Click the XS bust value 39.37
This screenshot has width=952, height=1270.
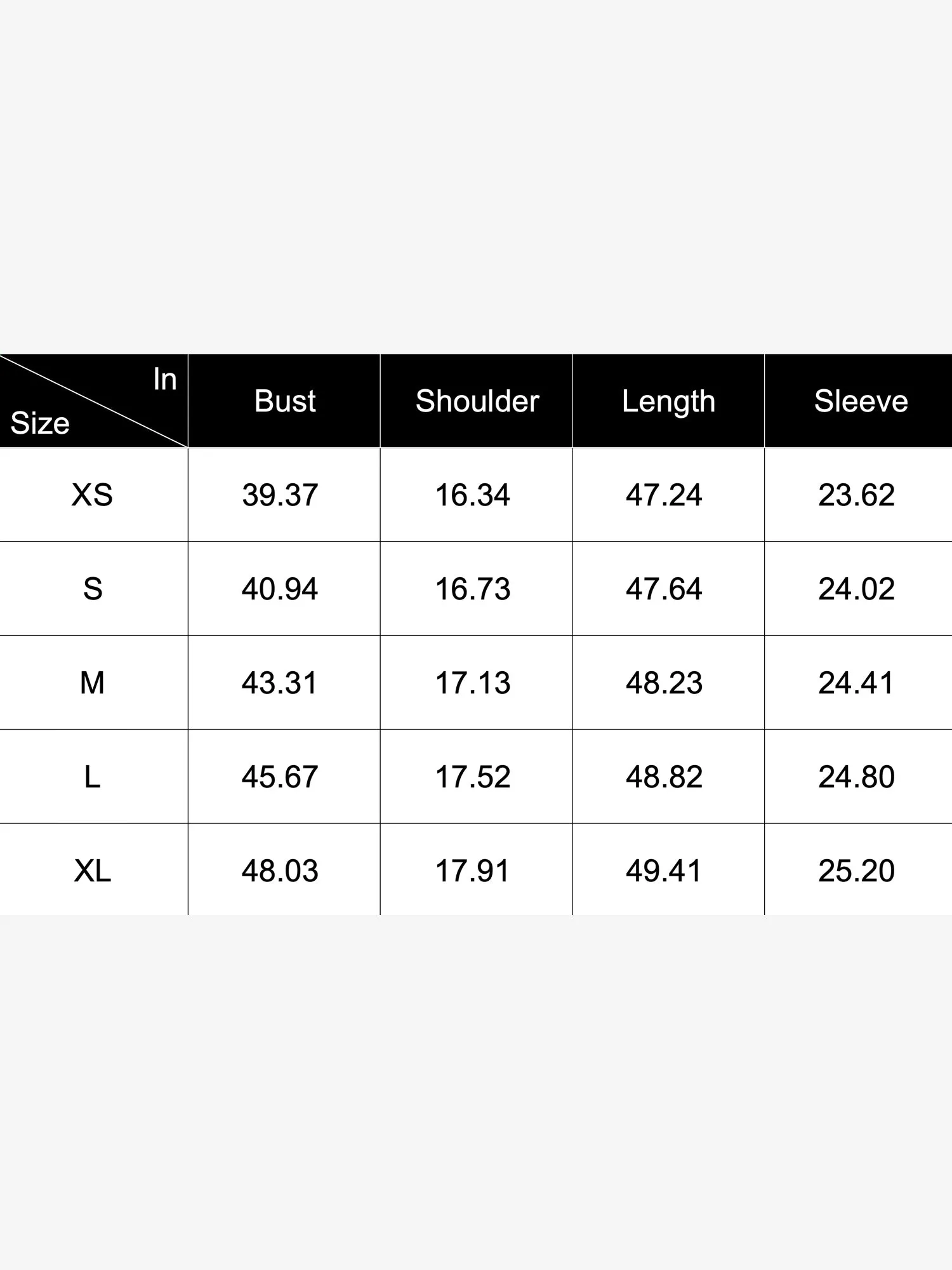click(x=280, y=495)
